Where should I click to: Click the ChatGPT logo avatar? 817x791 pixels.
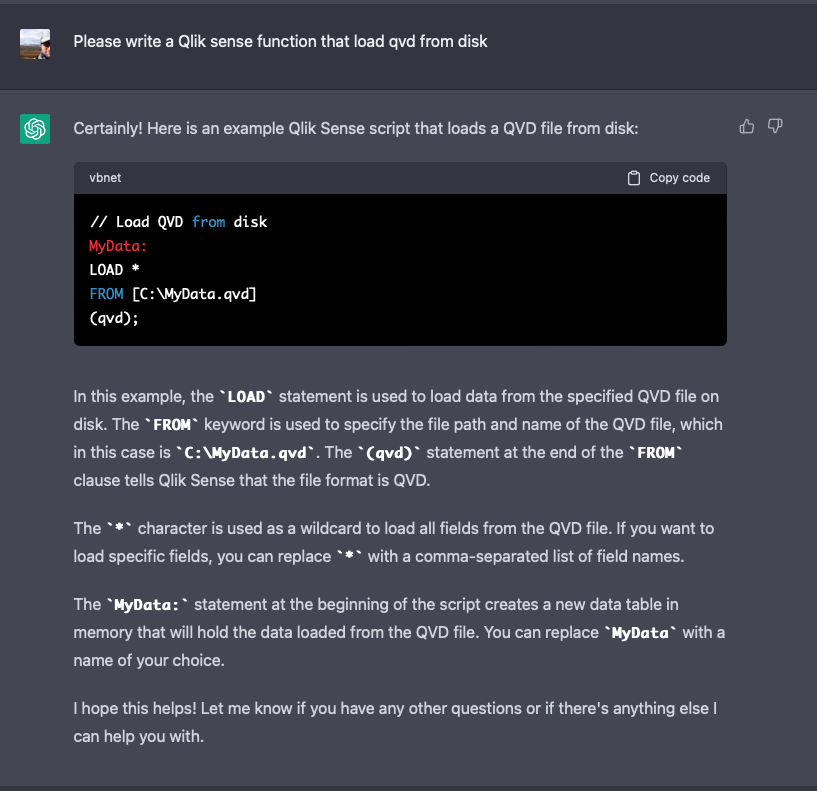[35, 129]
